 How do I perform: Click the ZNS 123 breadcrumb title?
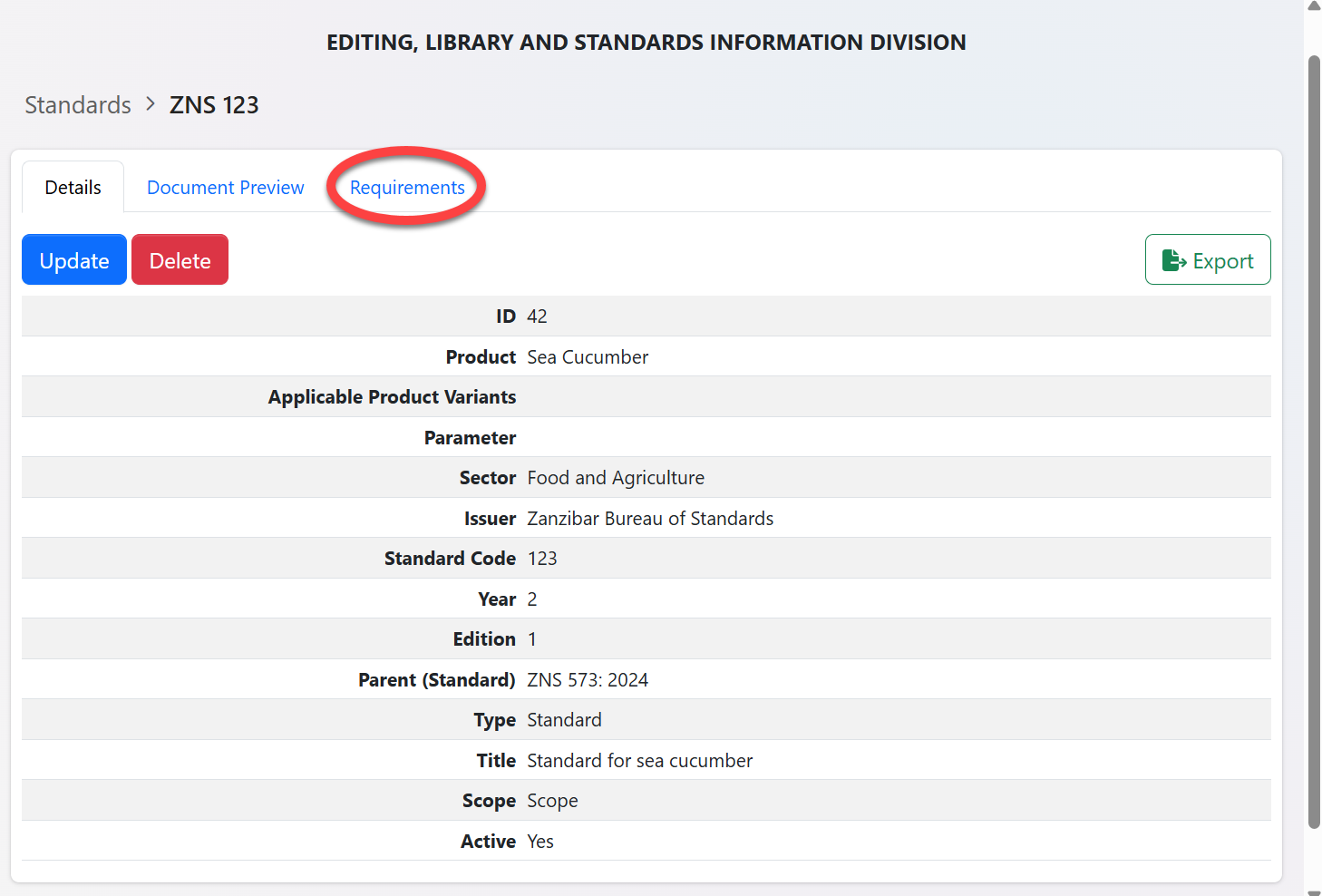point(214,105)
